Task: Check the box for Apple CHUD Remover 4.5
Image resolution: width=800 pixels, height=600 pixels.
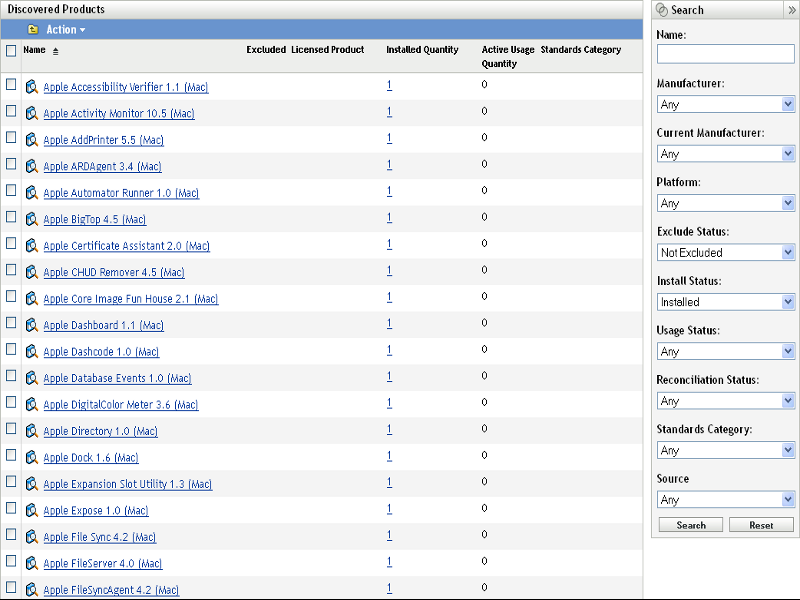Action: tap(11, 270)
